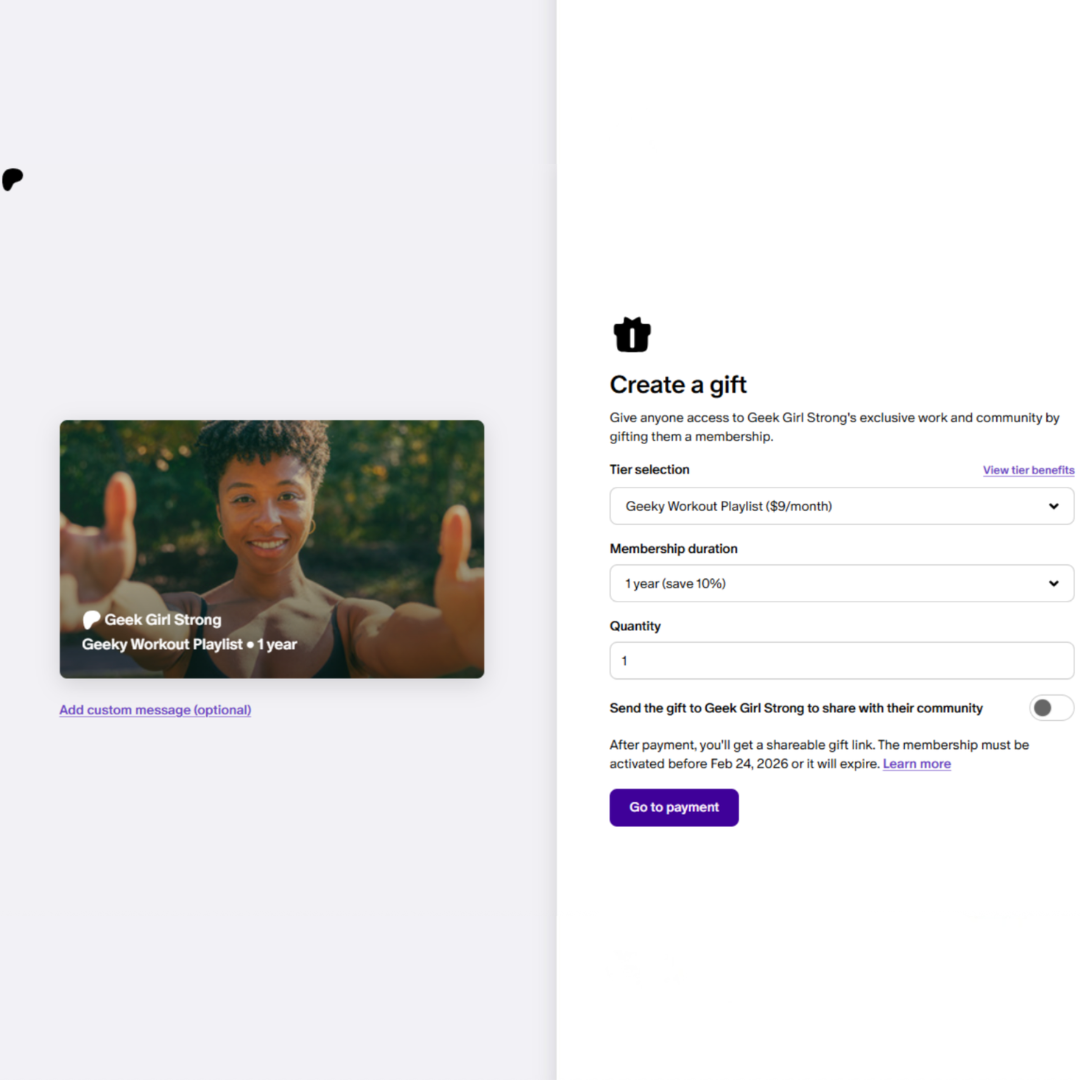Click the 'Give anyone access' description text
1080x1080 pixels.
coord(834,427)
